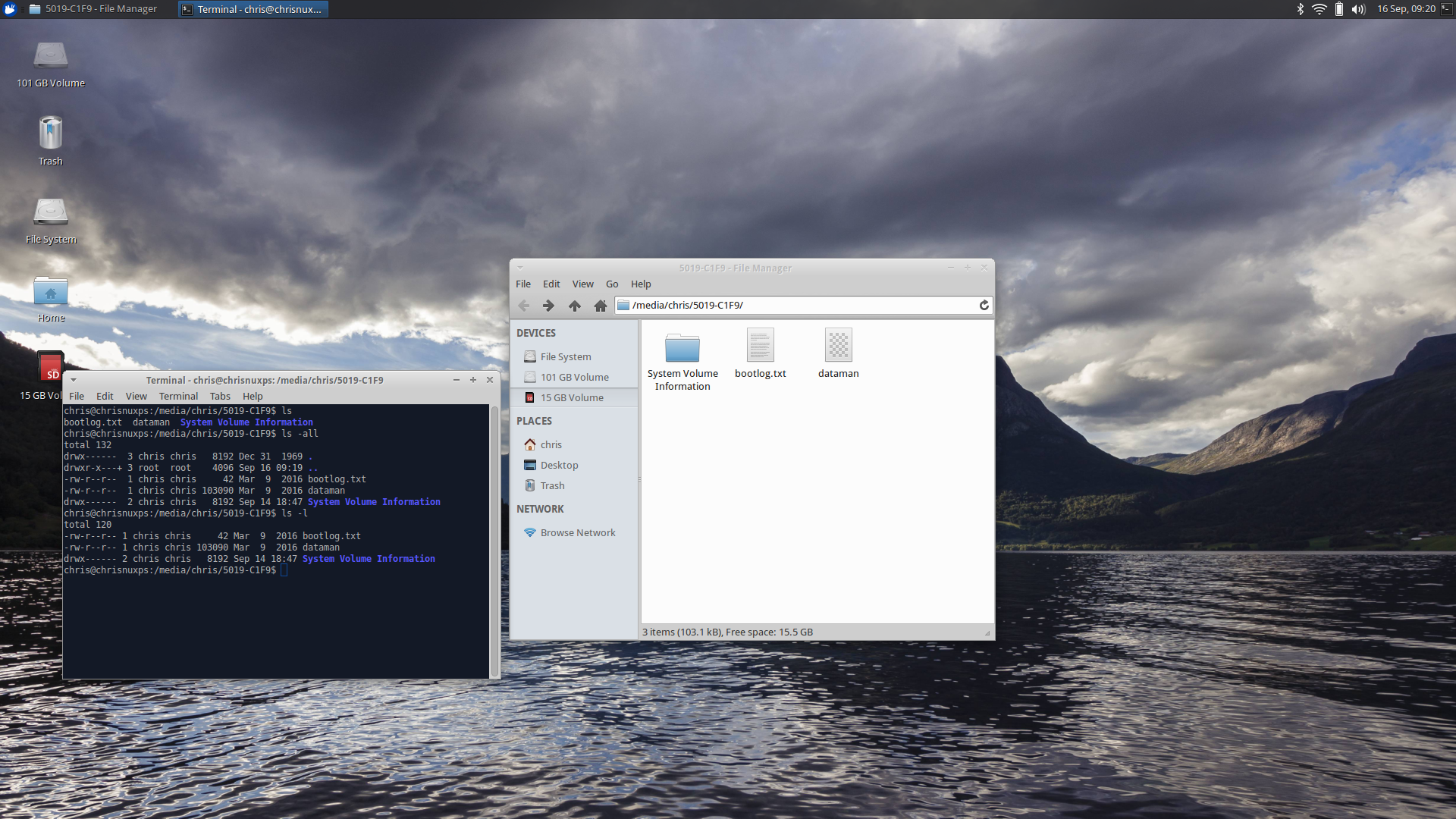
Task: Open the Tabs menu in Terminal
Action: point(220,396)
